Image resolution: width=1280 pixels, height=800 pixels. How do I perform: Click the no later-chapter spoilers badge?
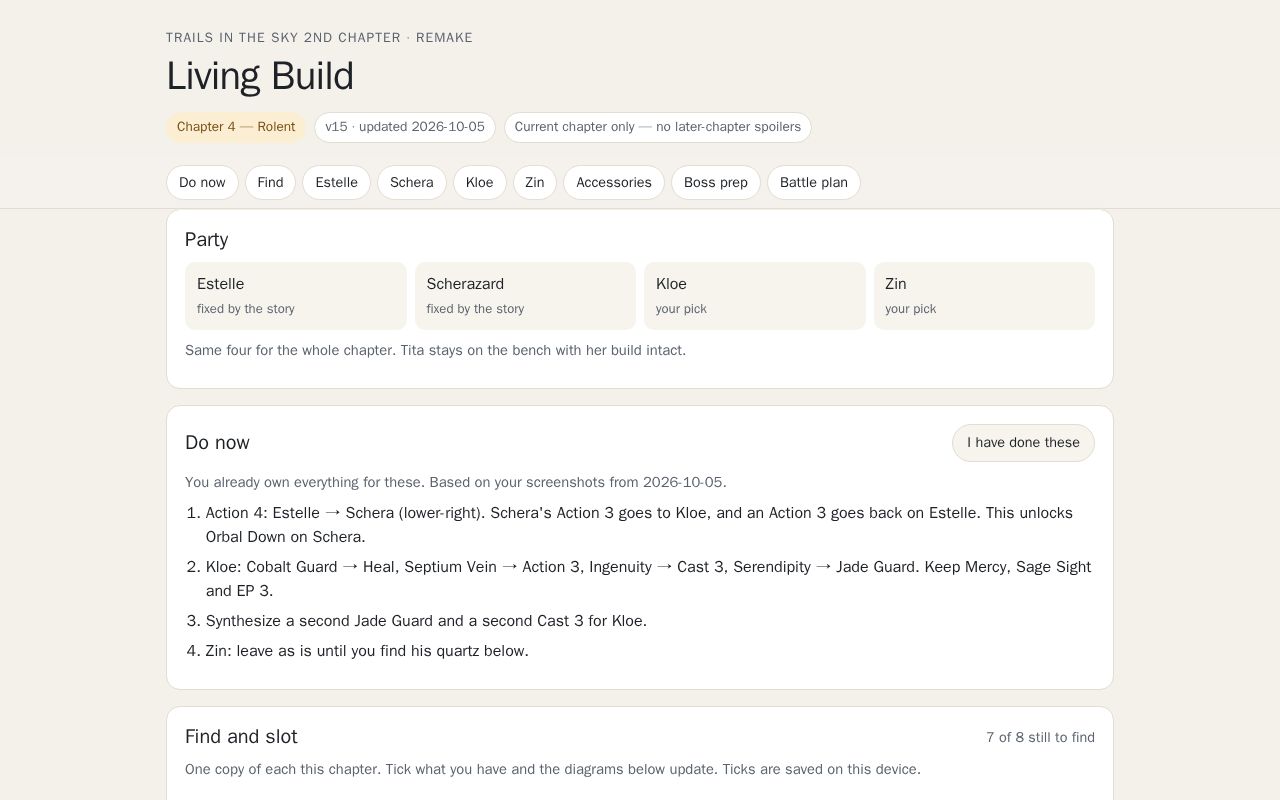coord(658,127)
